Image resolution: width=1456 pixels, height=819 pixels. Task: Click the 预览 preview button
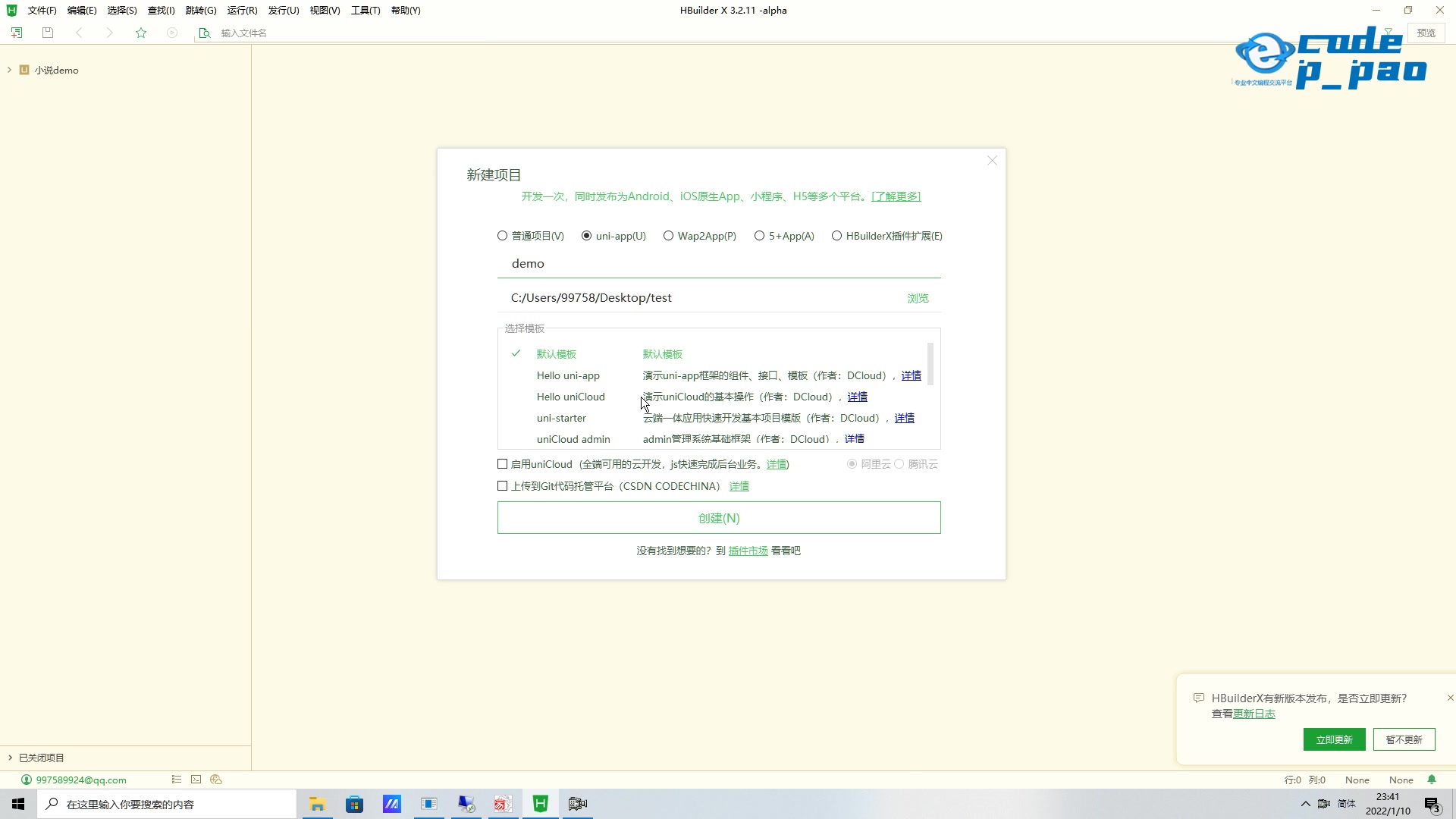coord(1426,33)
